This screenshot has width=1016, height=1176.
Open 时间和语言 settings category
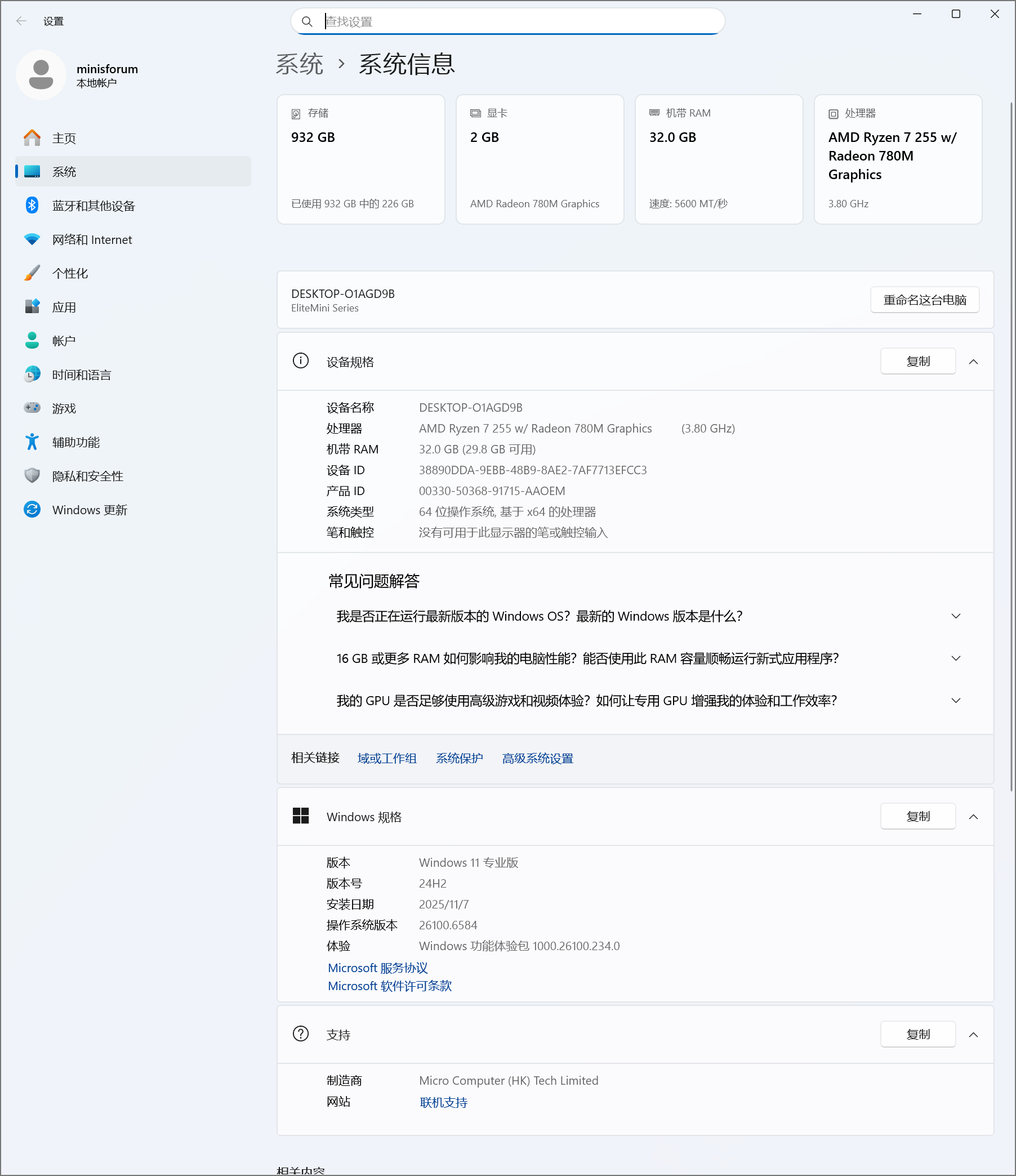pyautogui.click(x=81, y=375)
